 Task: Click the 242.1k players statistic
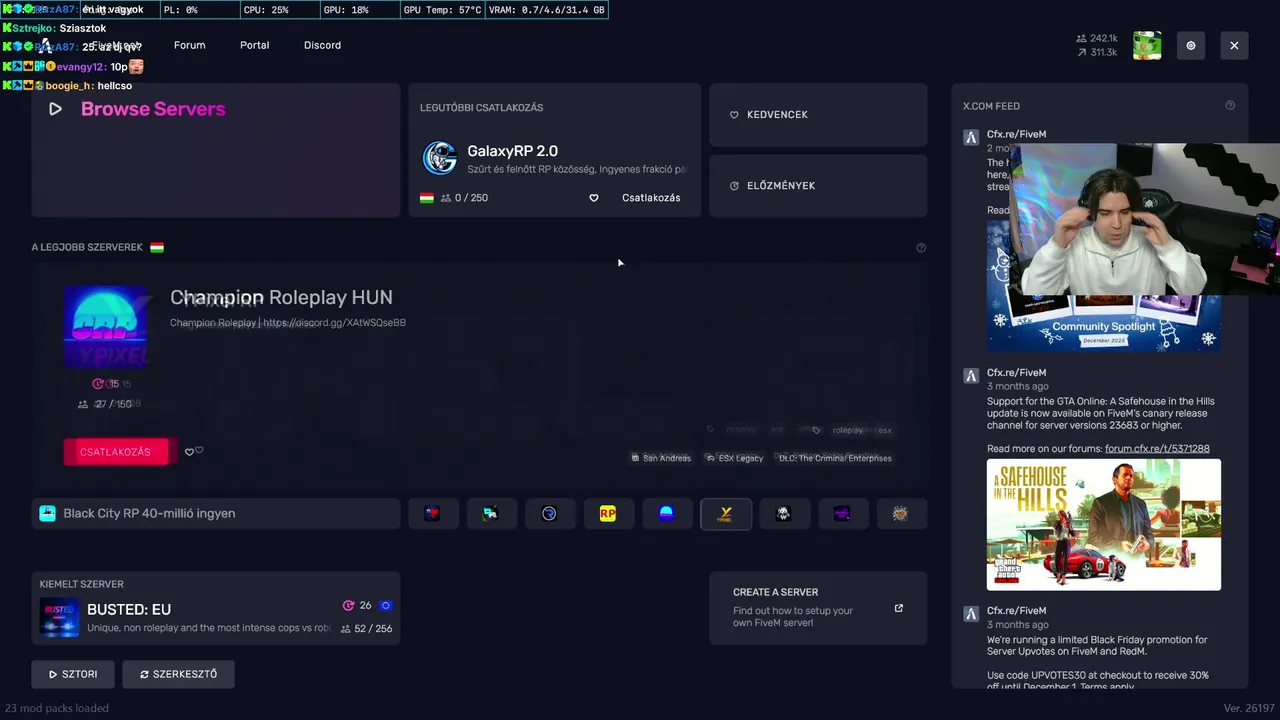(1097, 39)
